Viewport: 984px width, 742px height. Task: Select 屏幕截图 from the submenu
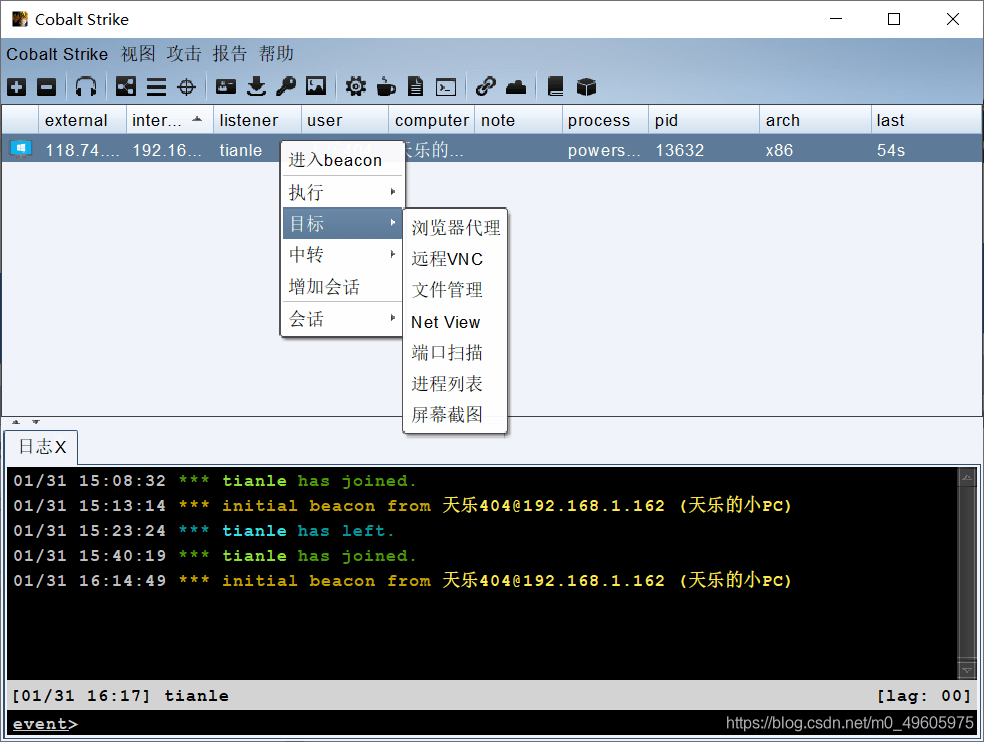(455, 415)
